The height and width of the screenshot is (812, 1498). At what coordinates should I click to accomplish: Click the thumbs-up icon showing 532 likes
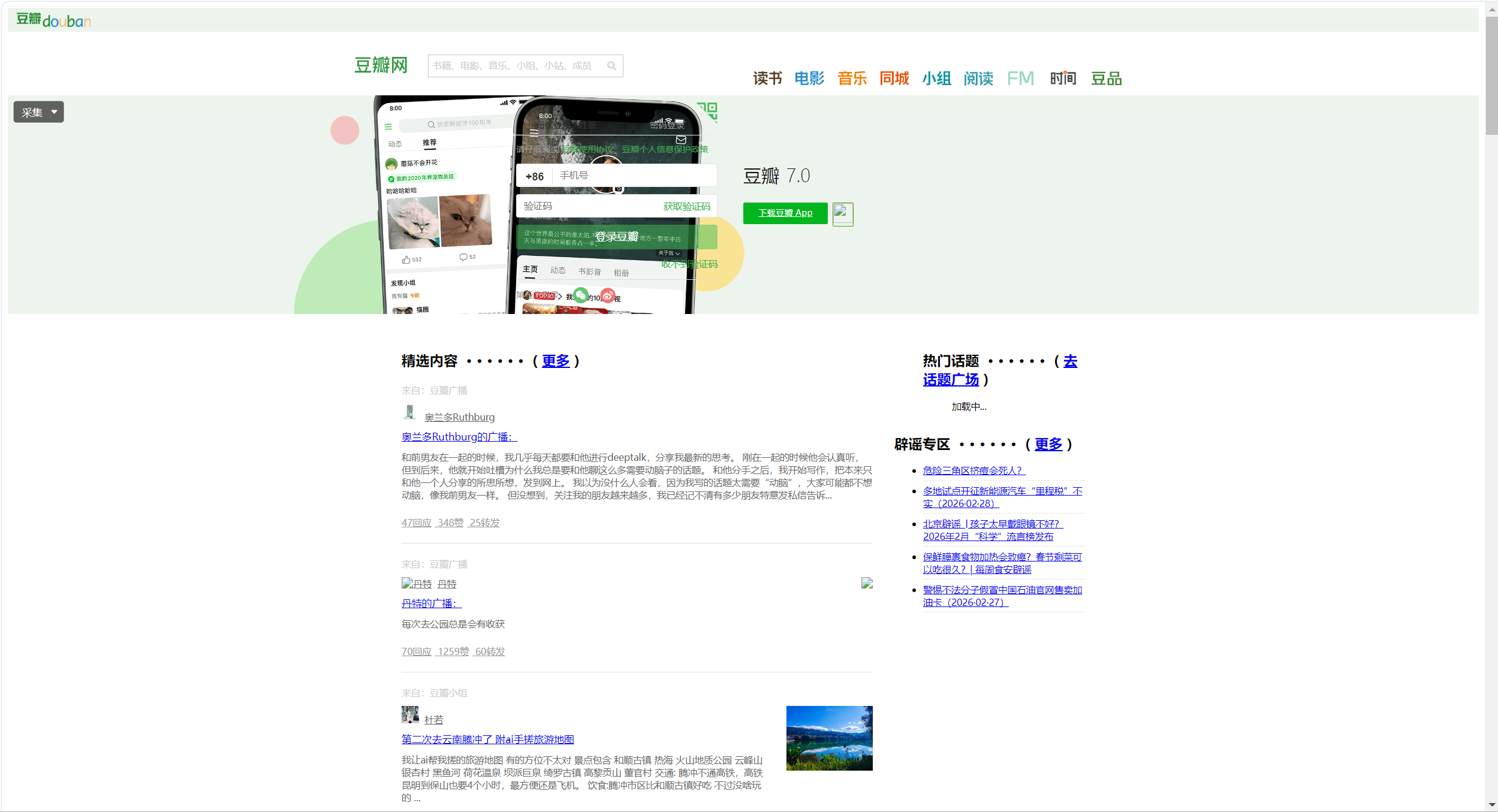point(408,258)
